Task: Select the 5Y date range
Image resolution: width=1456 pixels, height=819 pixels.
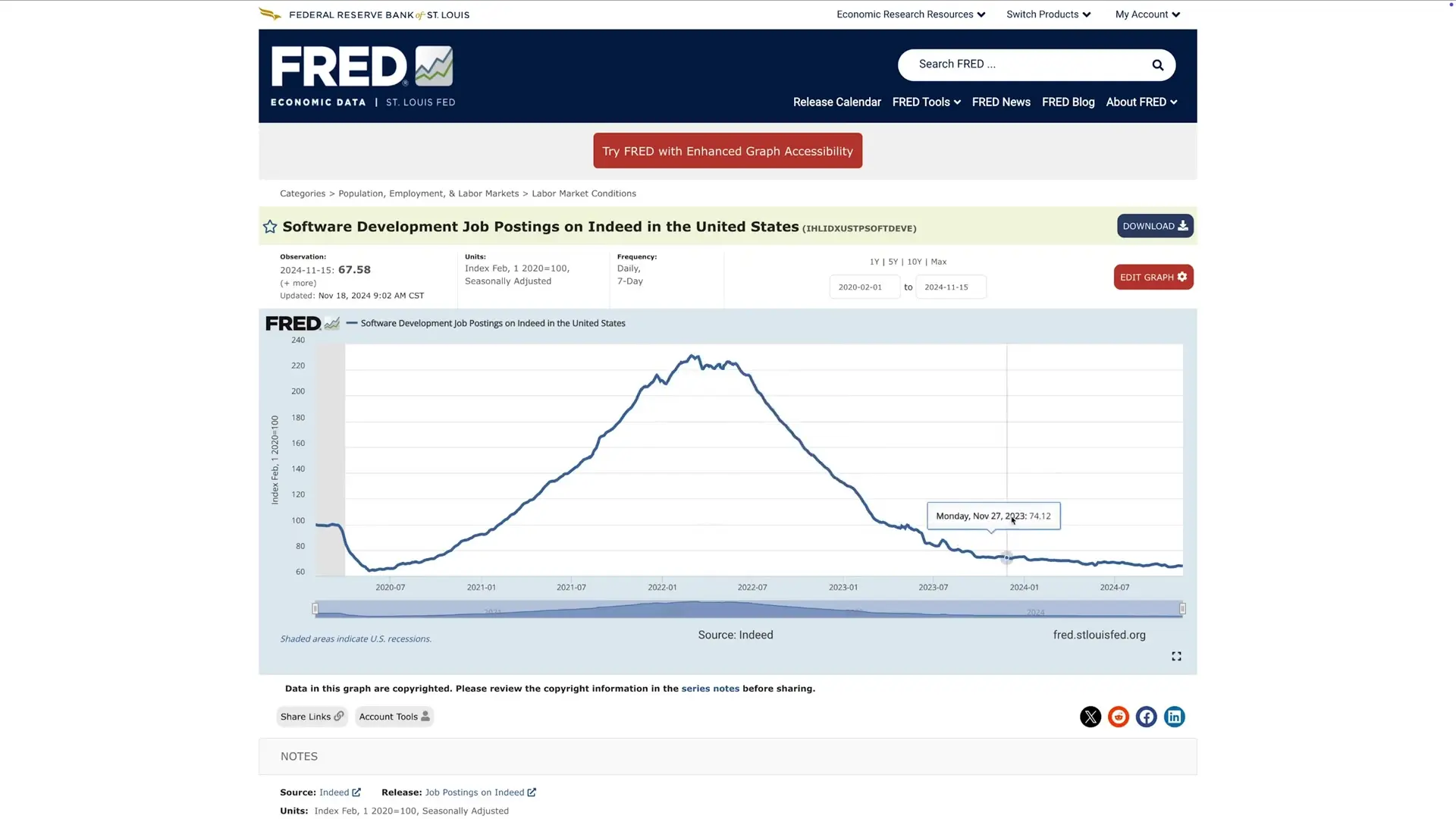Action: pos(893,262)
